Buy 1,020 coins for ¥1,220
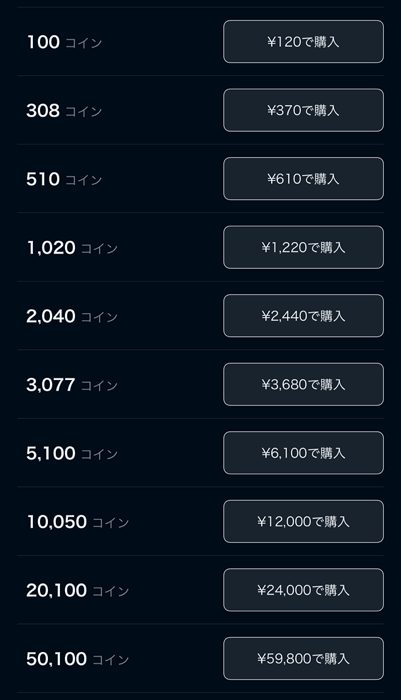 [x=303, y=247]
